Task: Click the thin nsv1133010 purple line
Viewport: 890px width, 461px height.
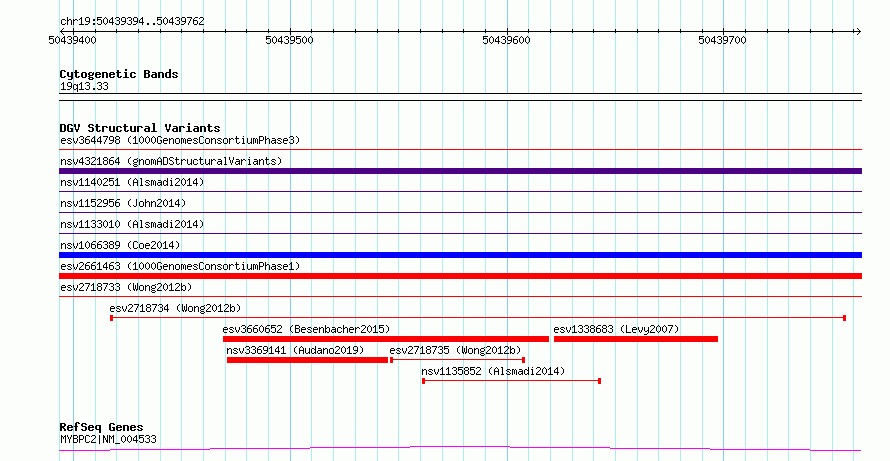Action: click(x=460, y=234)
